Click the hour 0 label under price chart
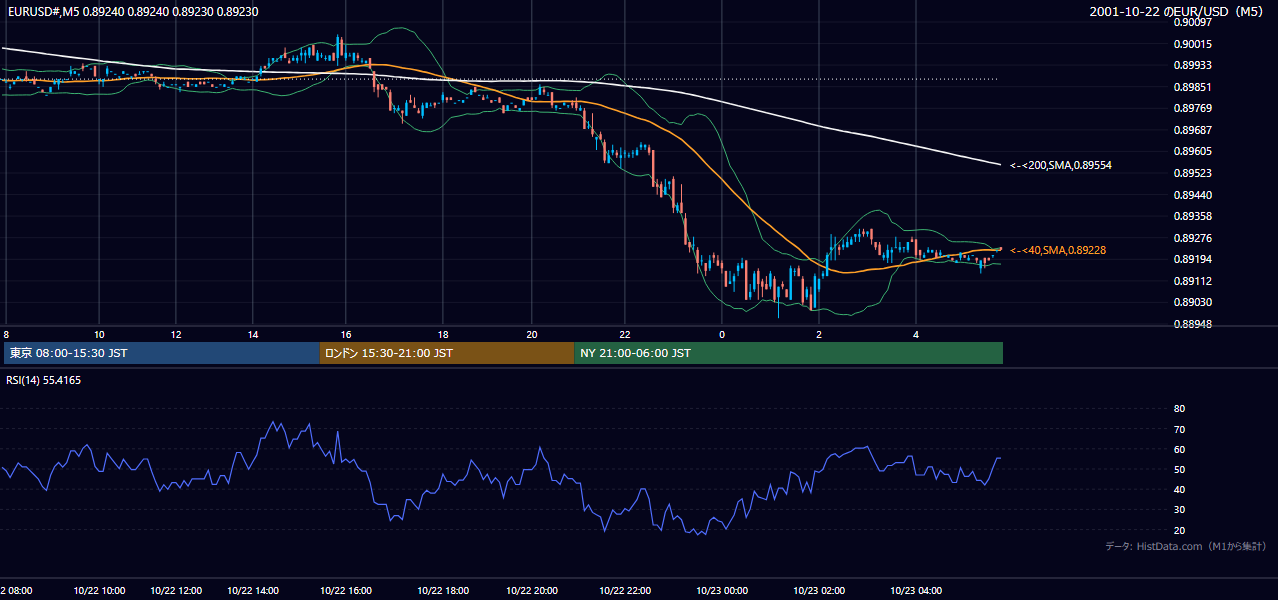Viewport: 1278px width, 600px height. [x=721, y=334]
